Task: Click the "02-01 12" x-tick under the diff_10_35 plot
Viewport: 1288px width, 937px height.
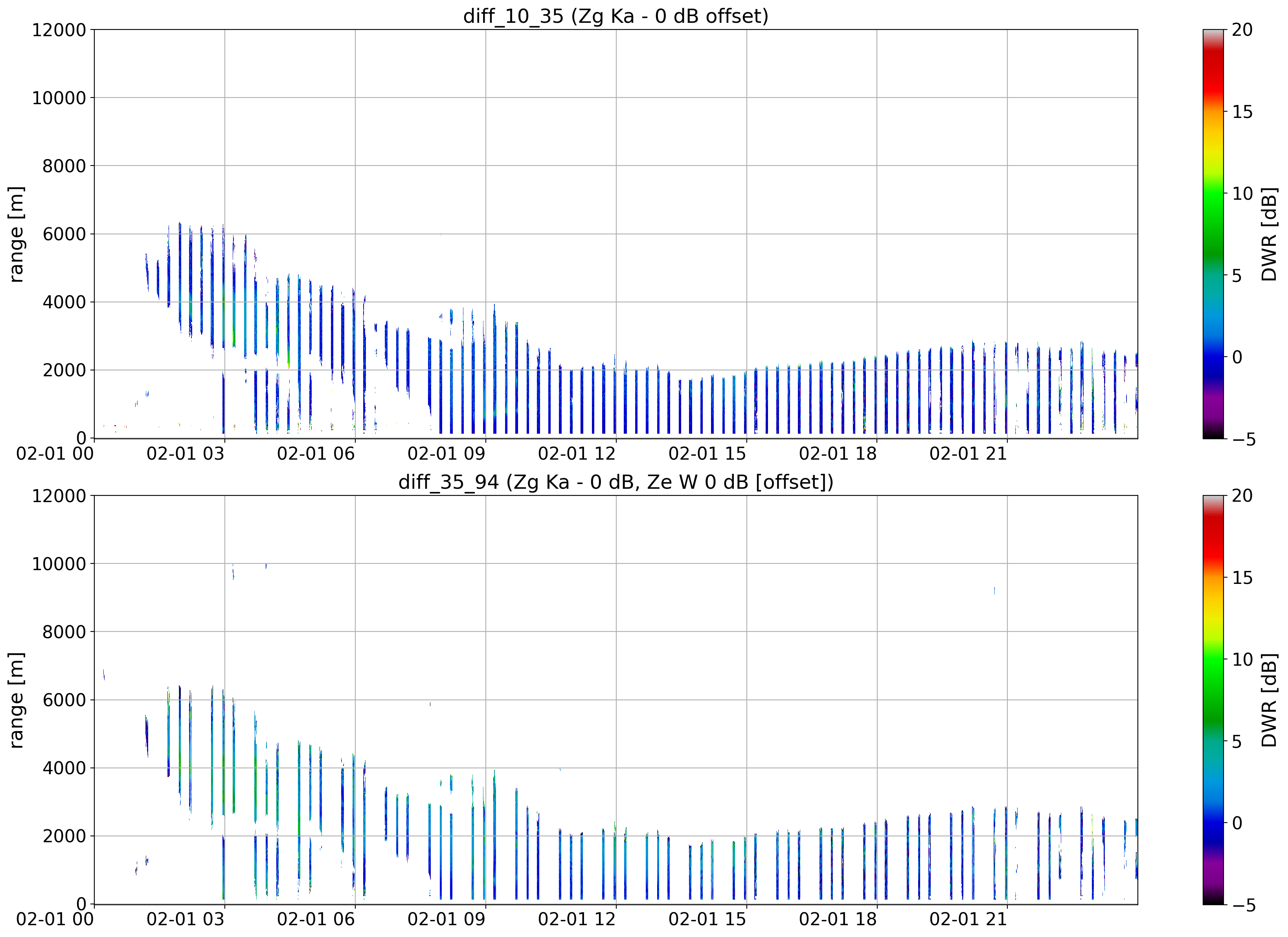Action: 577,453
